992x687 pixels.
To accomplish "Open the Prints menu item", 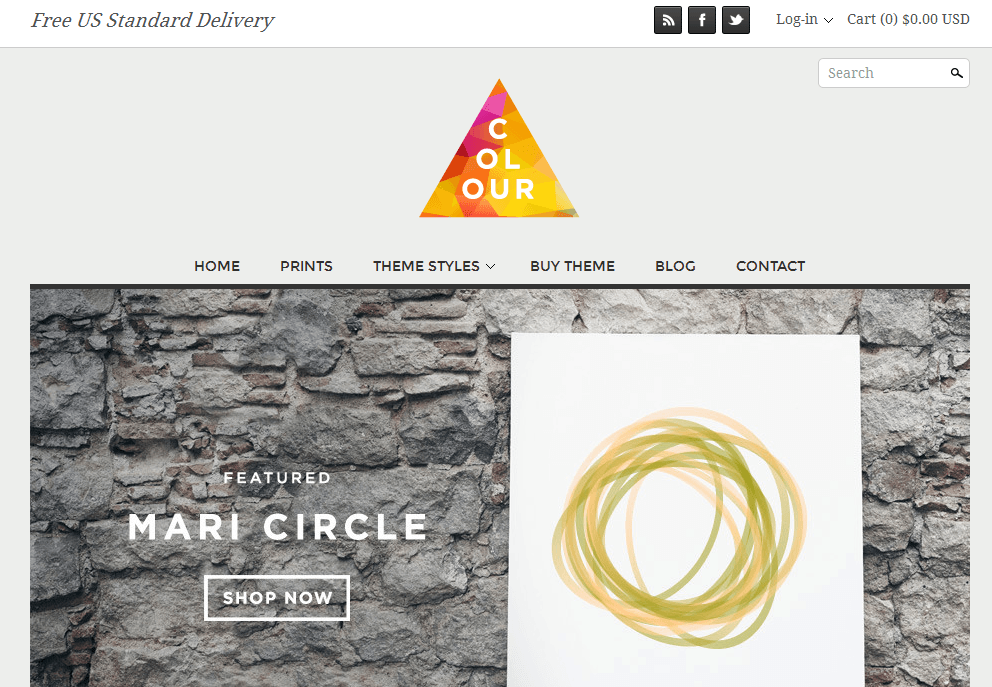I will (306, 266).
